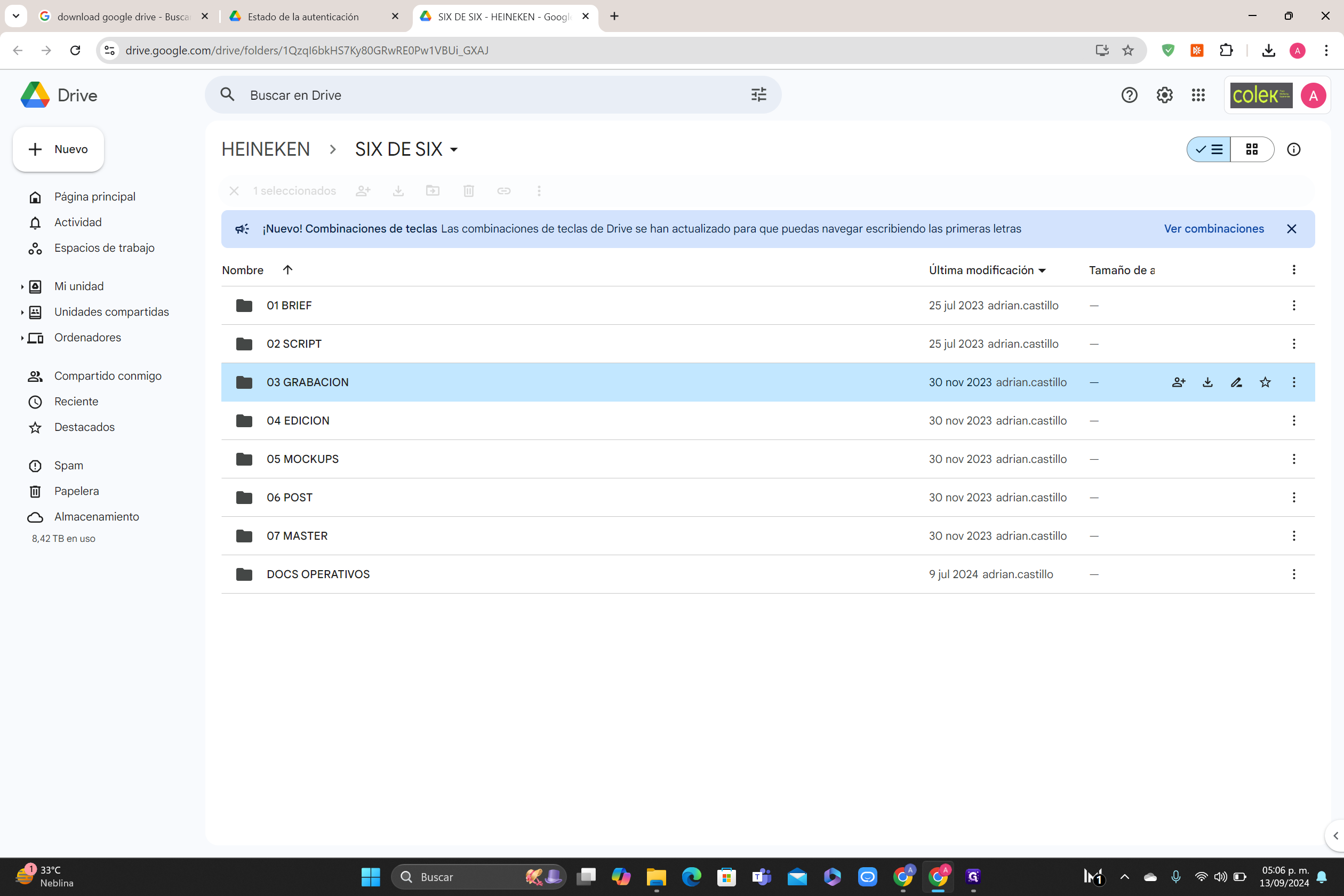The width and height of the screenshot is (1344, 896).
Task: Select the 04 EDICION folder row
Action: (768, 421)
